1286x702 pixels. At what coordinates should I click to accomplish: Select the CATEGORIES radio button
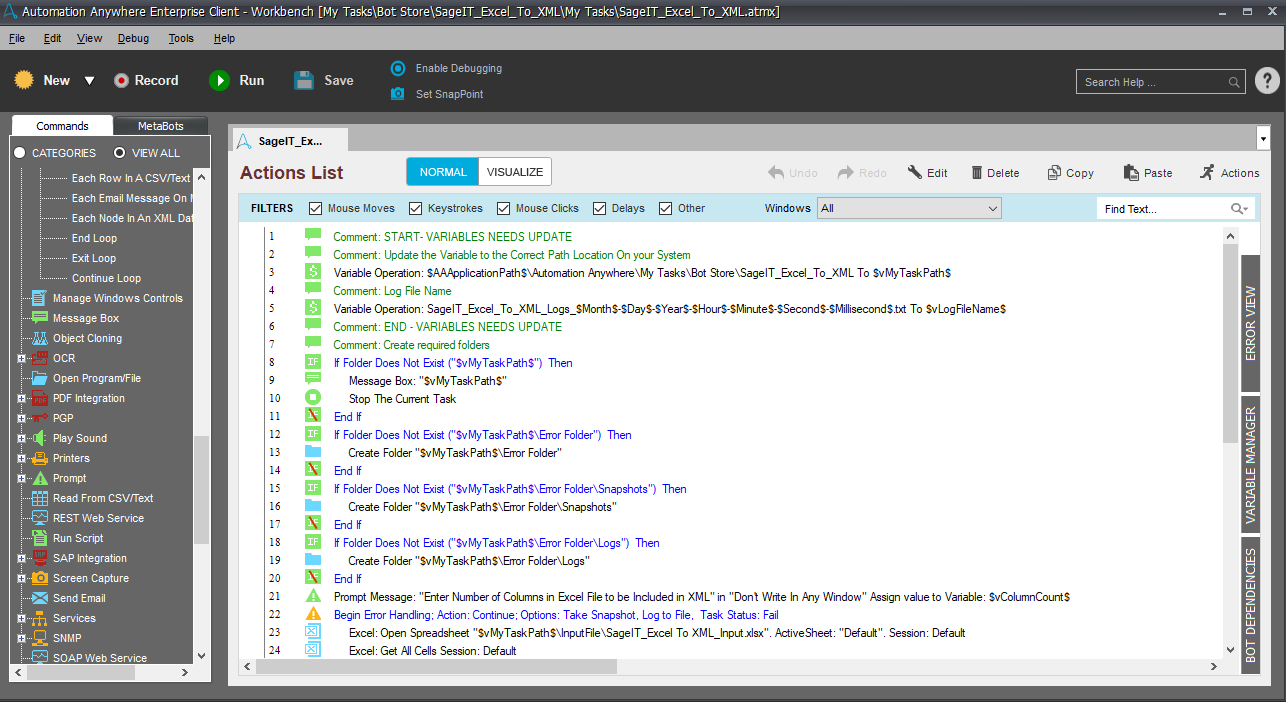19,153
